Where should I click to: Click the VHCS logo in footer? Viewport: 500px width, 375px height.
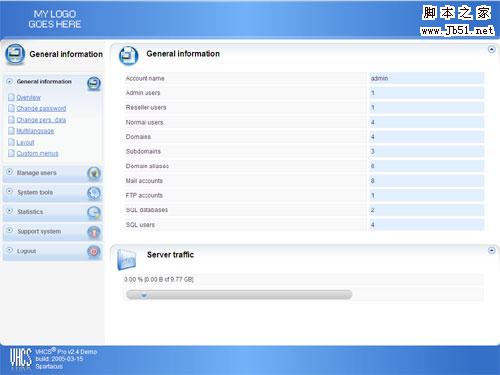[x=21, y=359]
